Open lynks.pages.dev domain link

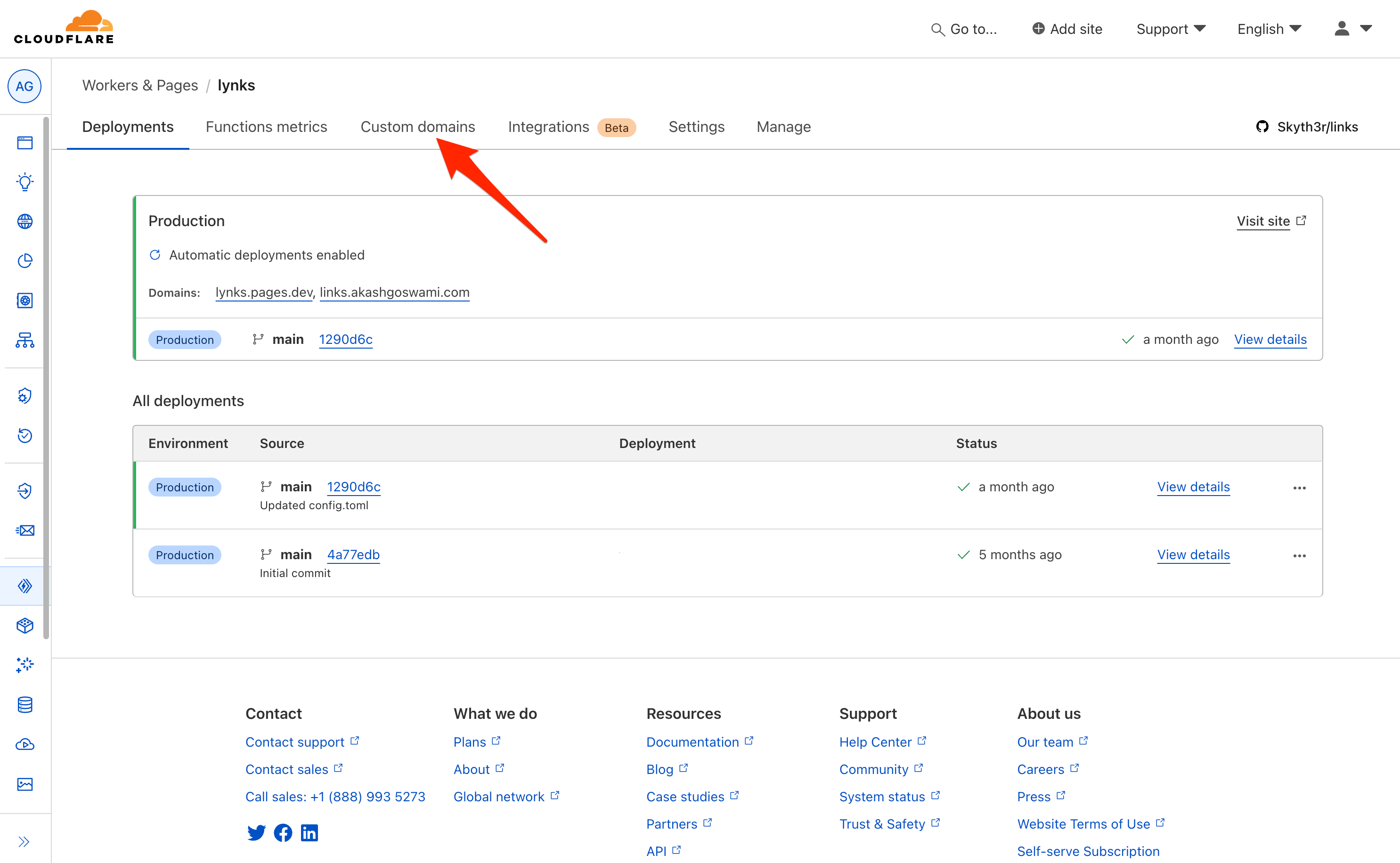coord(263,292)
